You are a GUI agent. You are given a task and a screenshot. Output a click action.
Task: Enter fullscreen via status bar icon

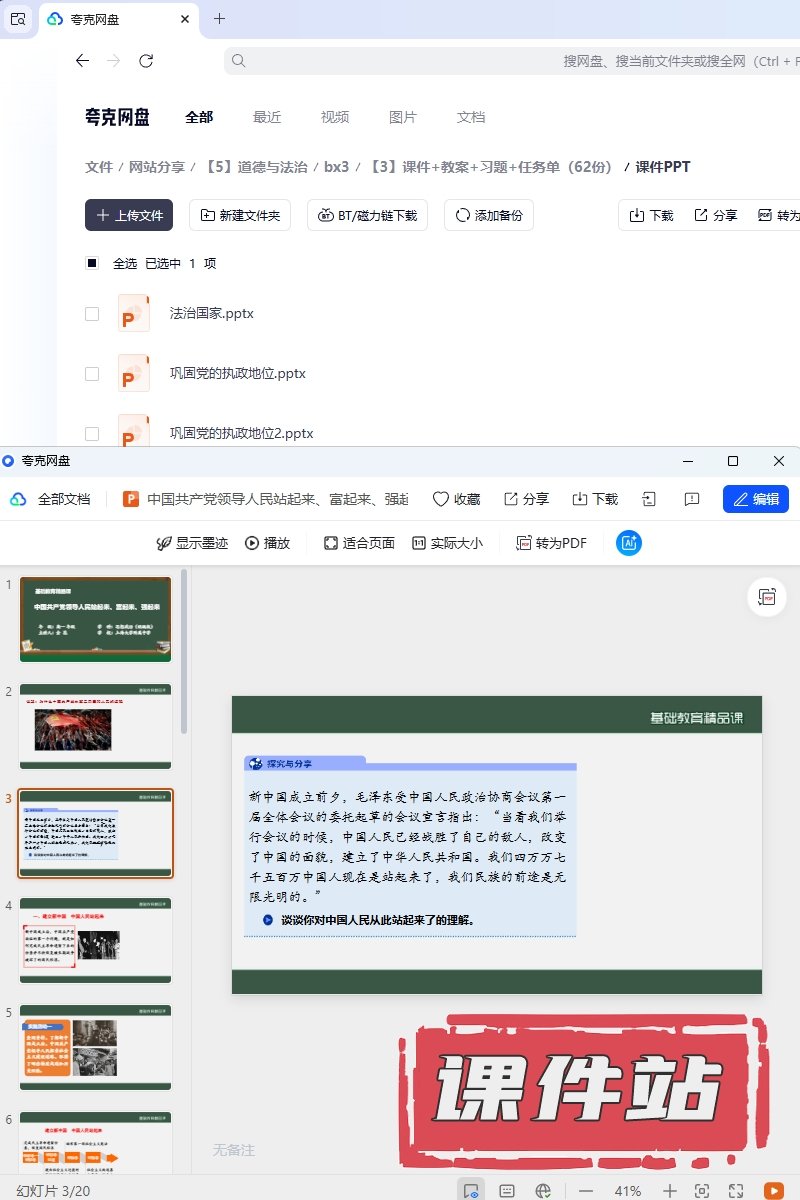pos(736,1191)
